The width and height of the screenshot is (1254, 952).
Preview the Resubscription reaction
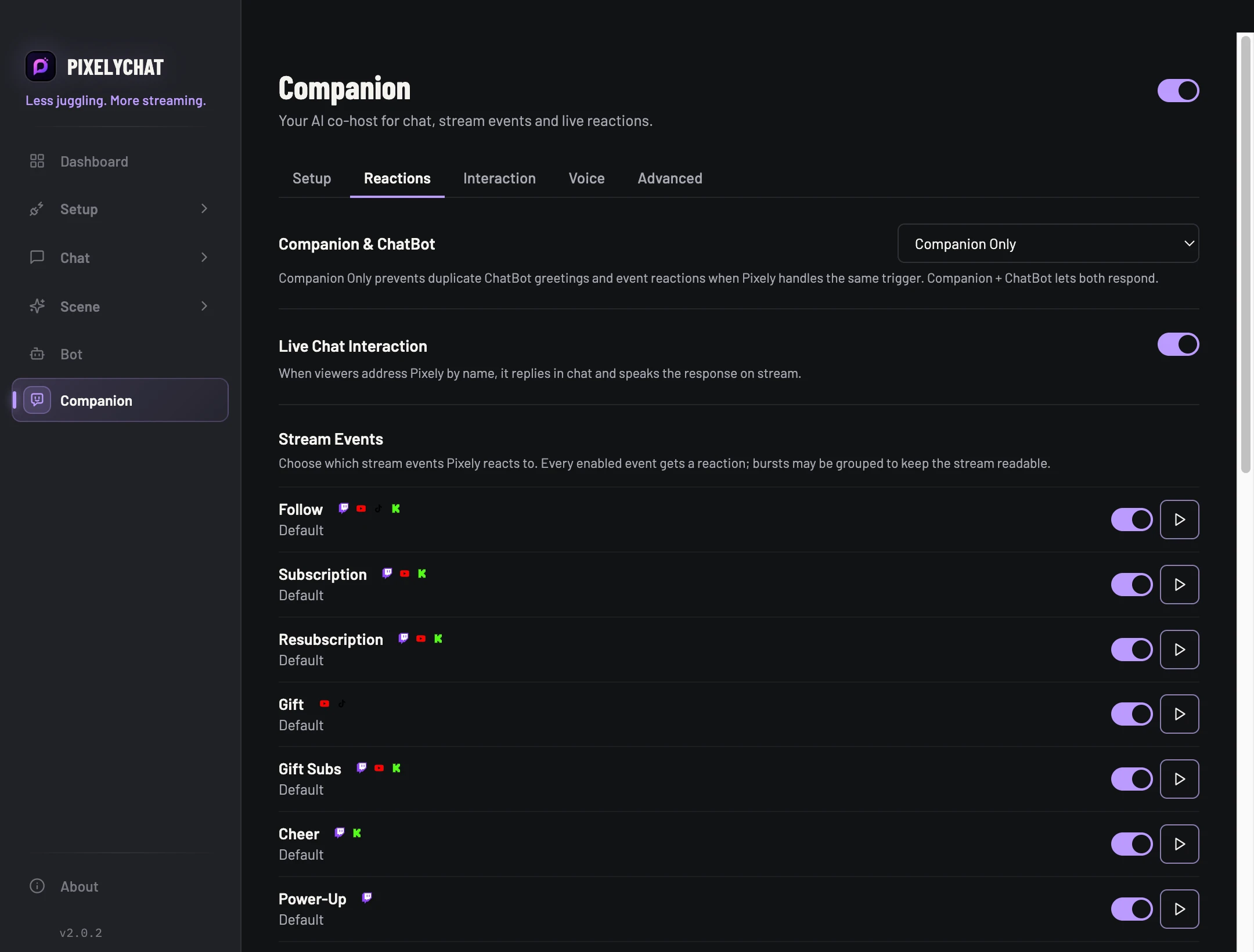pos(1179,650)
